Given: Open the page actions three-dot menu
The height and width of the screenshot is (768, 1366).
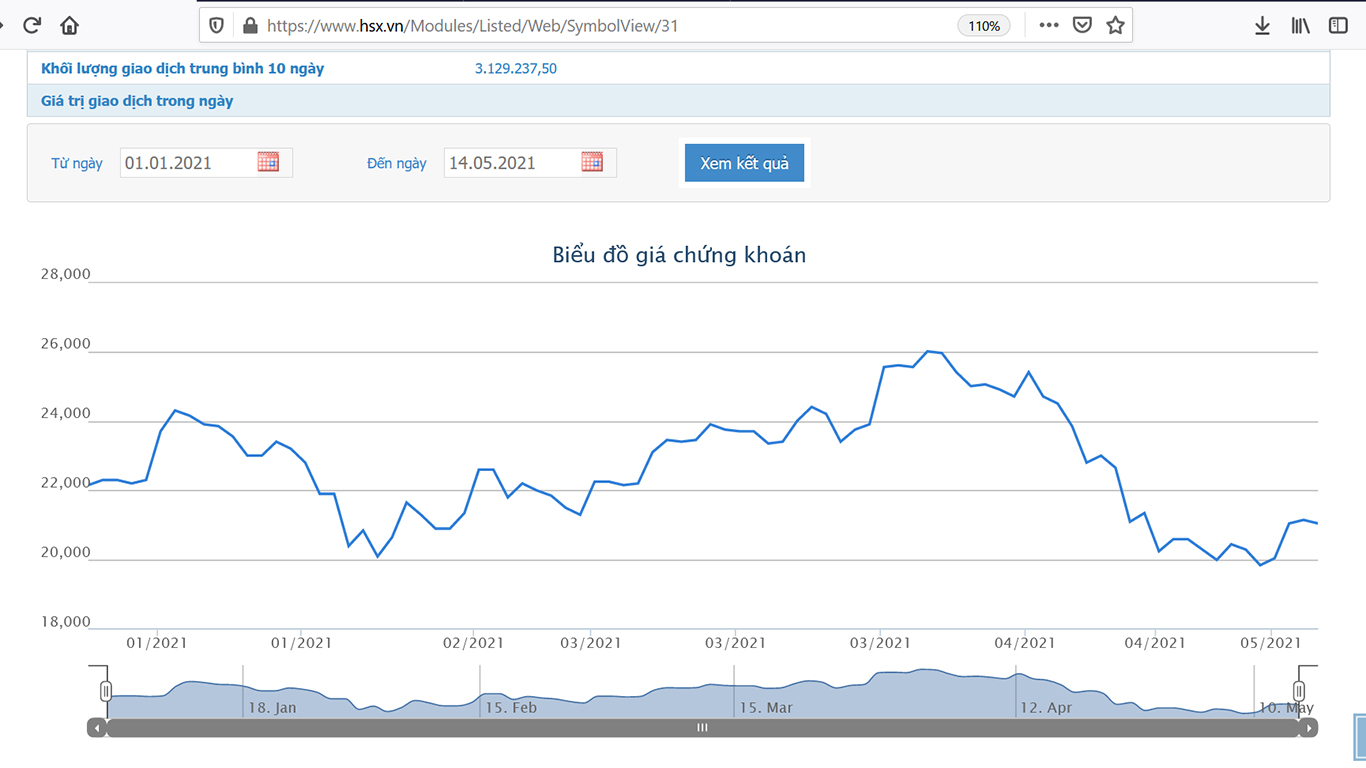Looking at the screenshot, I should click(1048, 25).
